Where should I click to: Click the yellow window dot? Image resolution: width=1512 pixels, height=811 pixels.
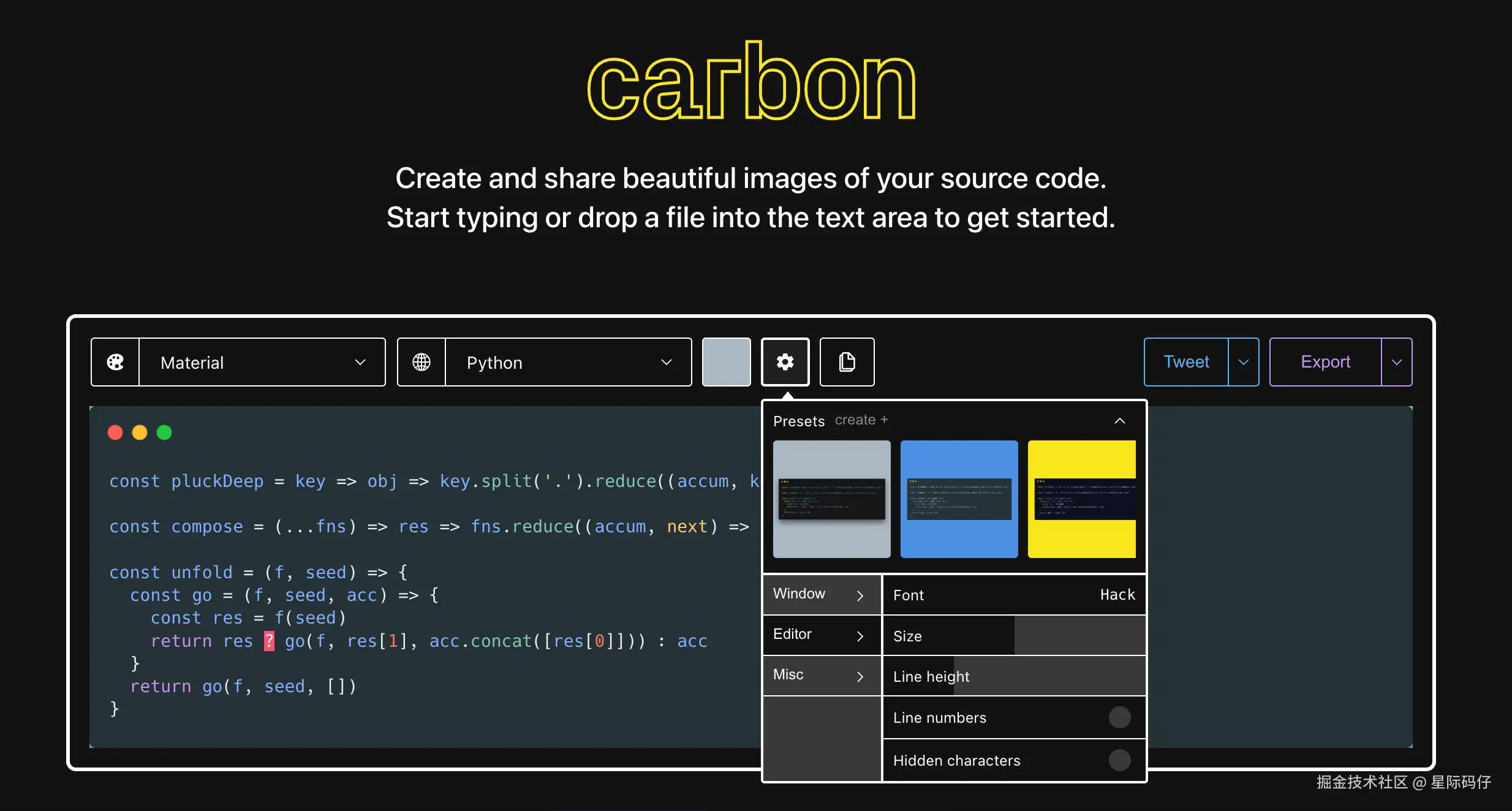tap(140, 432)
